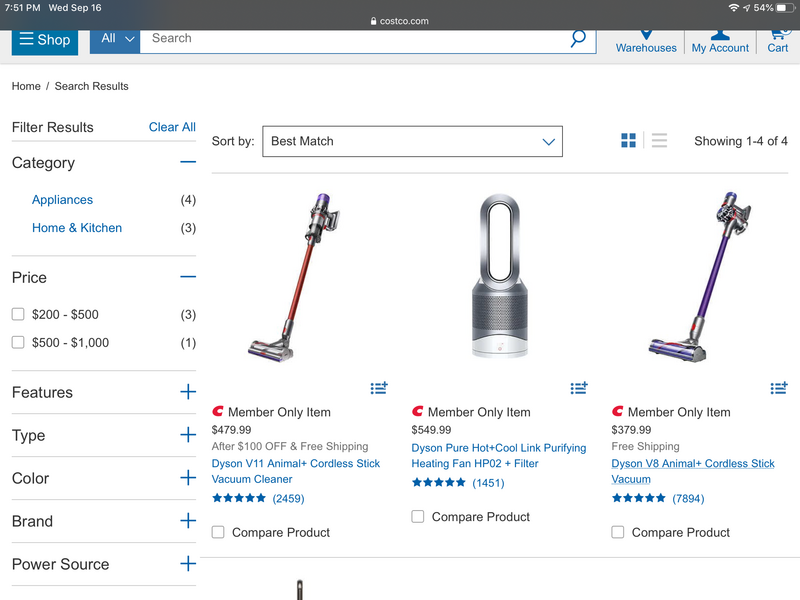Open the Shop hamburger menu
The width and height of the screenshot is (800, 600).
click(44, 40)
